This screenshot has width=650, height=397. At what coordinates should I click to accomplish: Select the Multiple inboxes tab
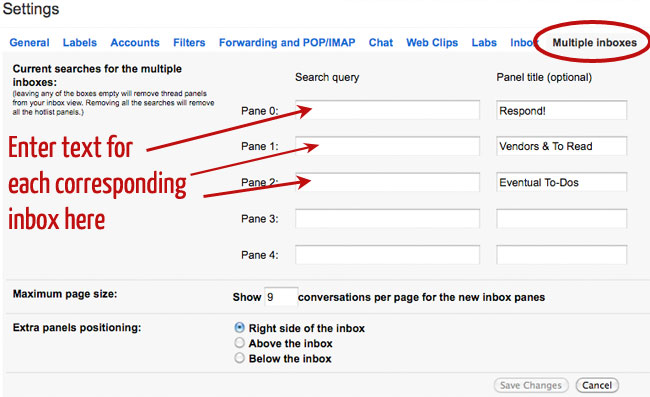594,43
